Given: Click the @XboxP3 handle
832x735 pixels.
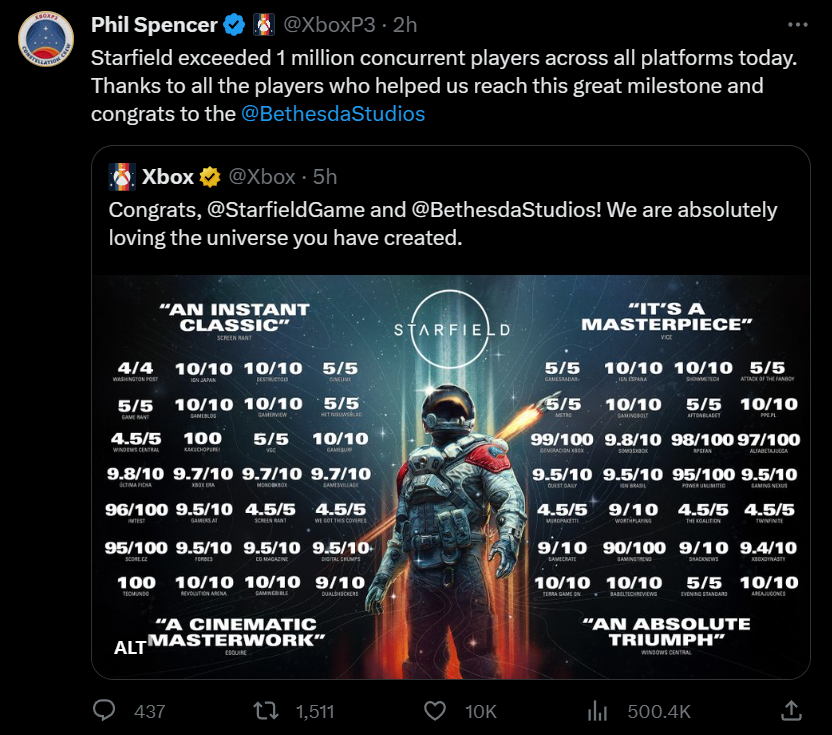Looking at the screenshot, I should click(x=329, y=25).
